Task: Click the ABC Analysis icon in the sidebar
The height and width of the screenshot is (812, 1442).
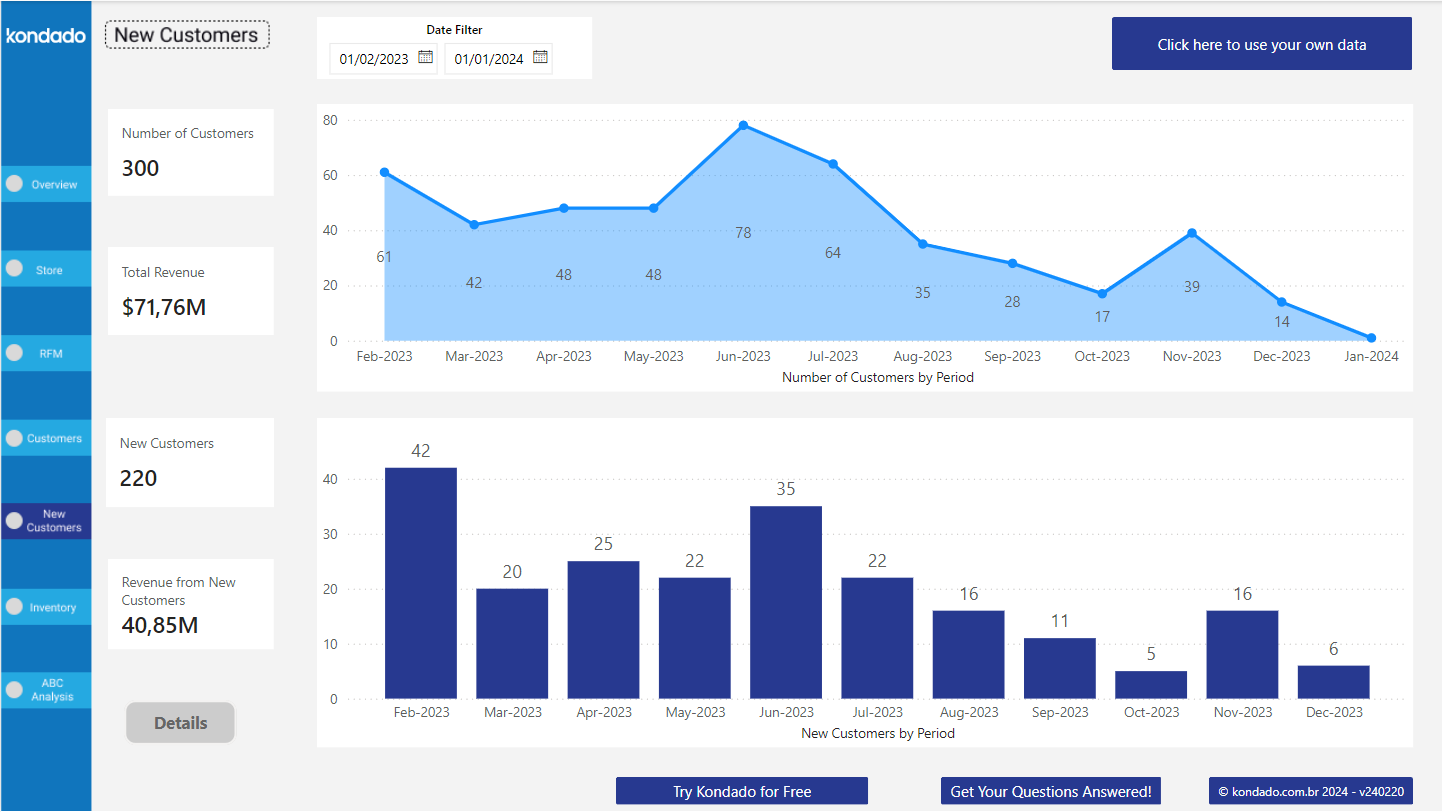Action: (x=14, y=689)
